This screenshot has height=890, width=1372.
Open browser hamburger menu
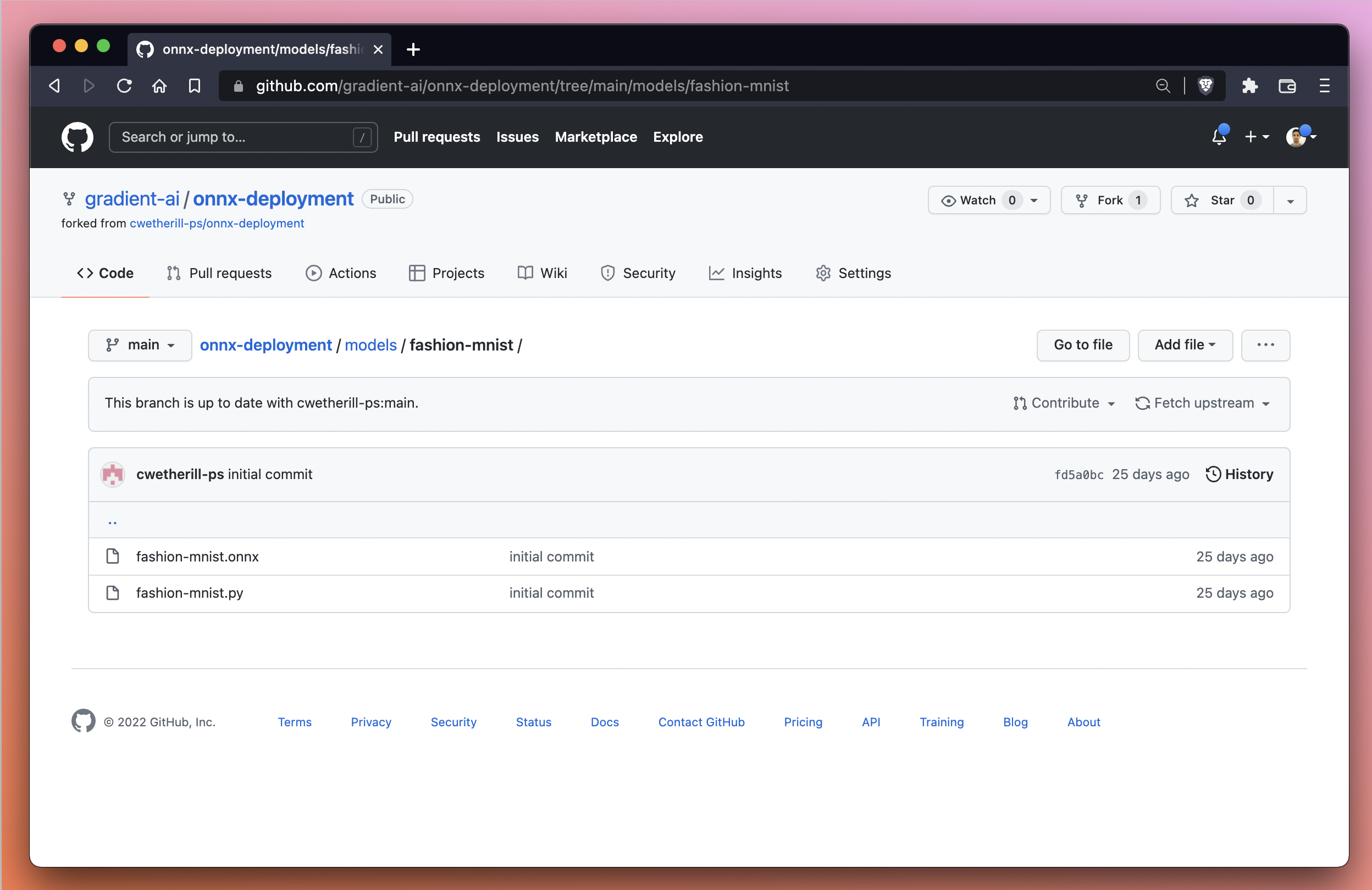1324,86
